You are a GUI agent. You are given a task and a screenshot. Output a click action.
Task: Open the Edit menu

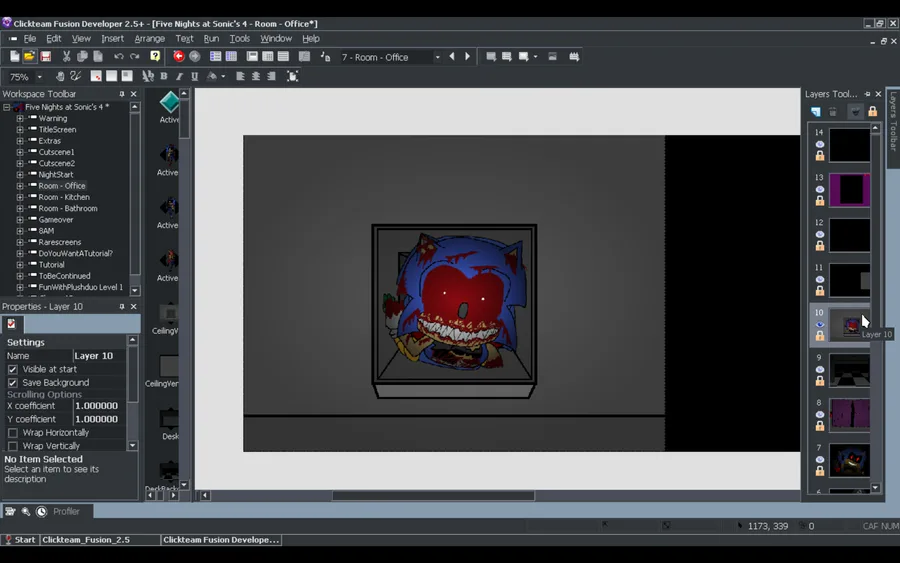53,38
